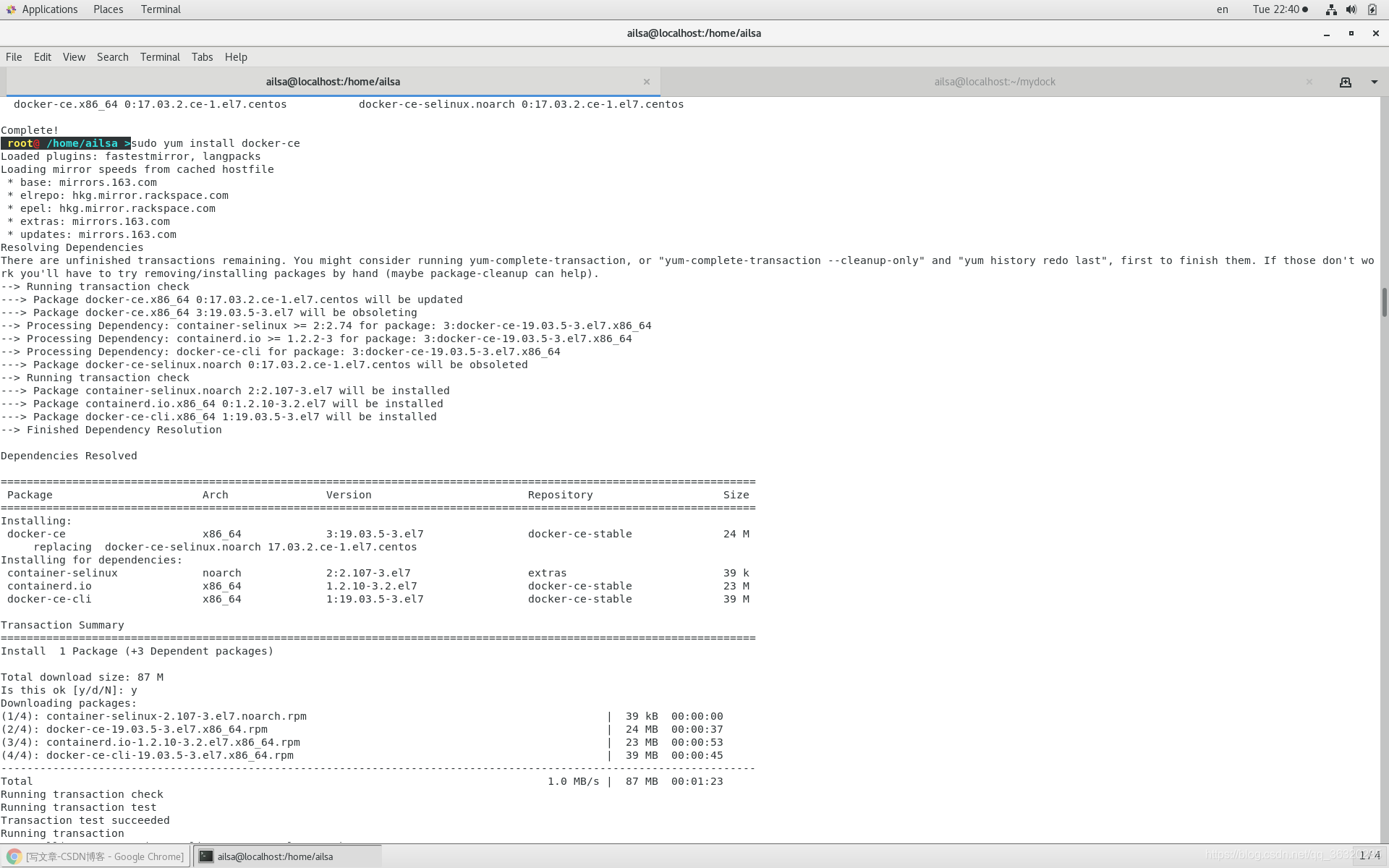Switch to Google Chrome taskbar window
1389x868 pixels.
tap(96, 856)
